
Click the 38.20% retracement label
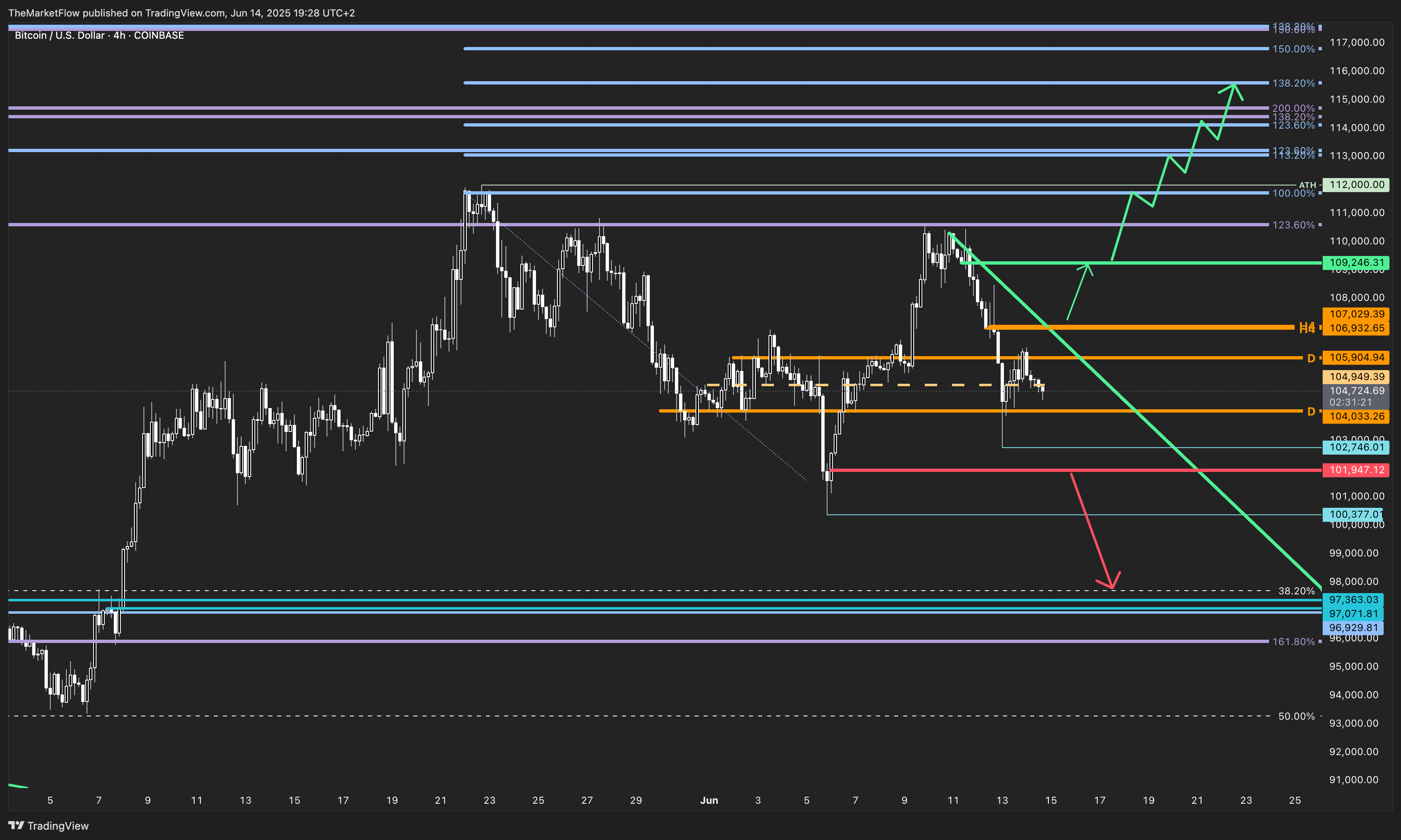click(1296, 591)
